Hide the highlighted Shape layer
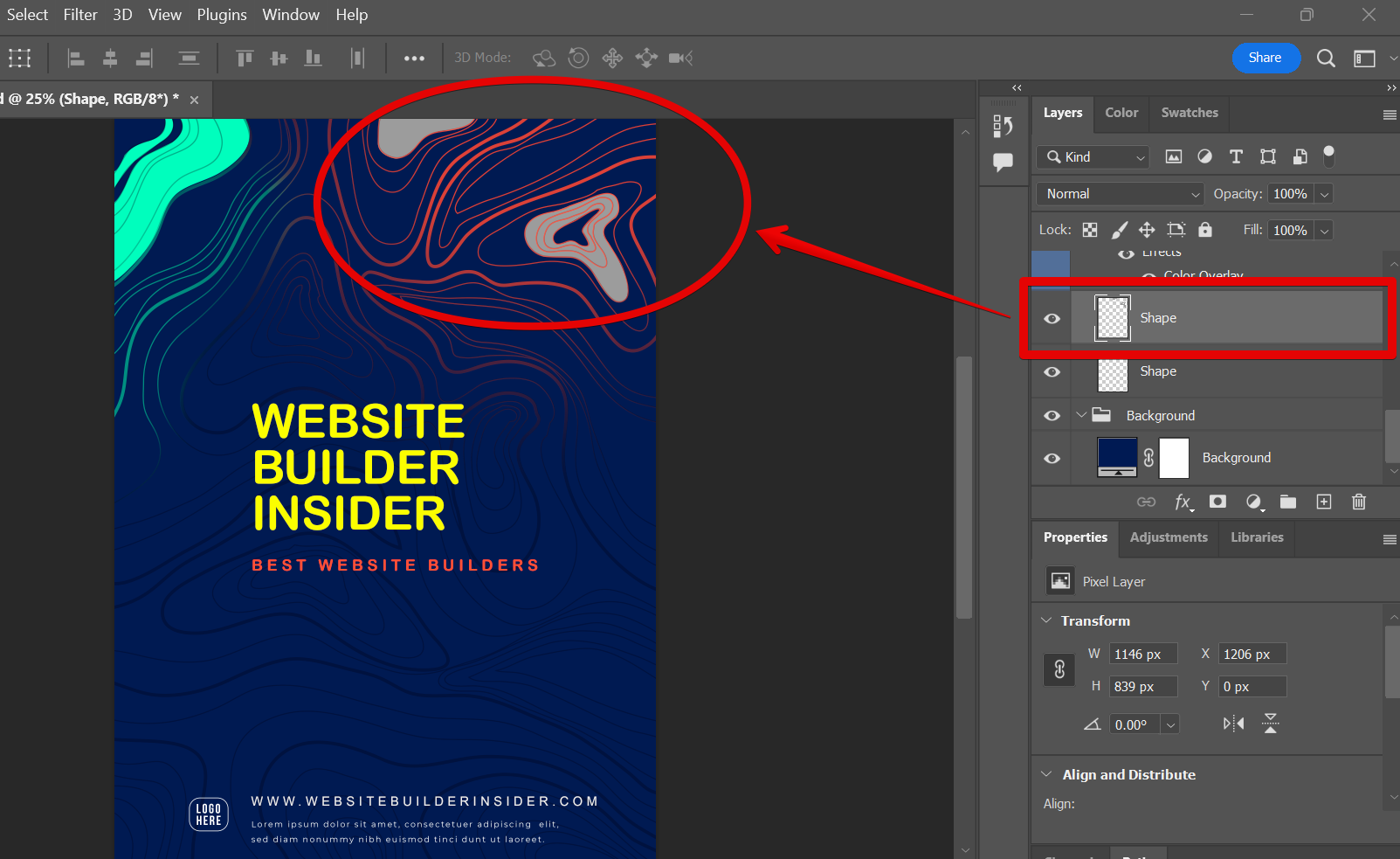The width and height of the screenshot is (1400, 859). (1051, 318)
